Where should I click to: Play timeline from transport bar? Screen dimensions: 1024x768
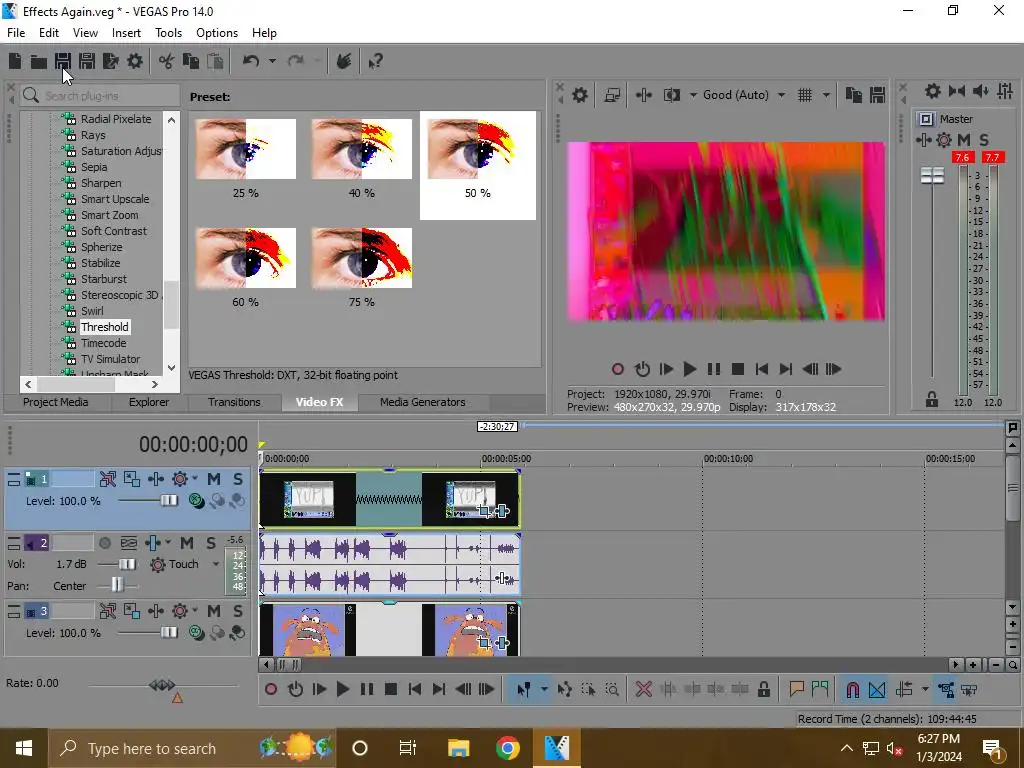[x=342, y=689]
